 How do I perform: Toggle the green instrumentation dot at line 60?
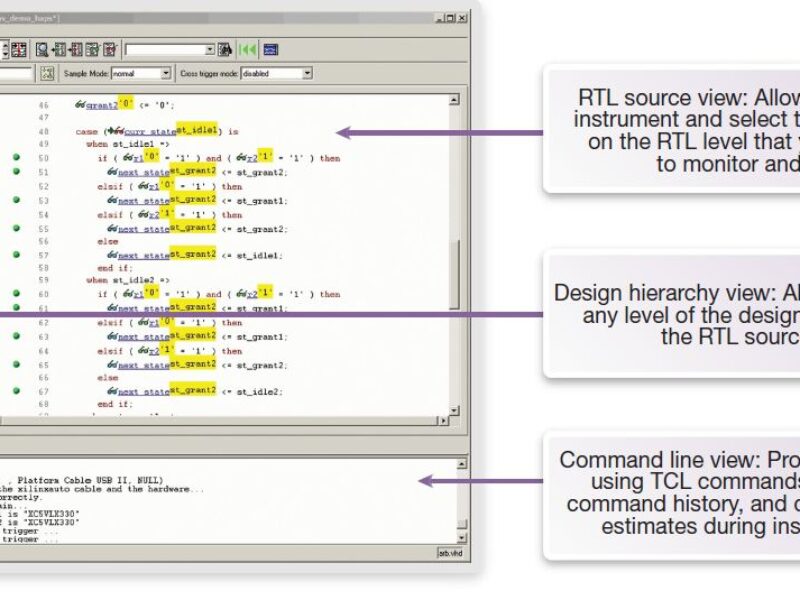(14, 294)
